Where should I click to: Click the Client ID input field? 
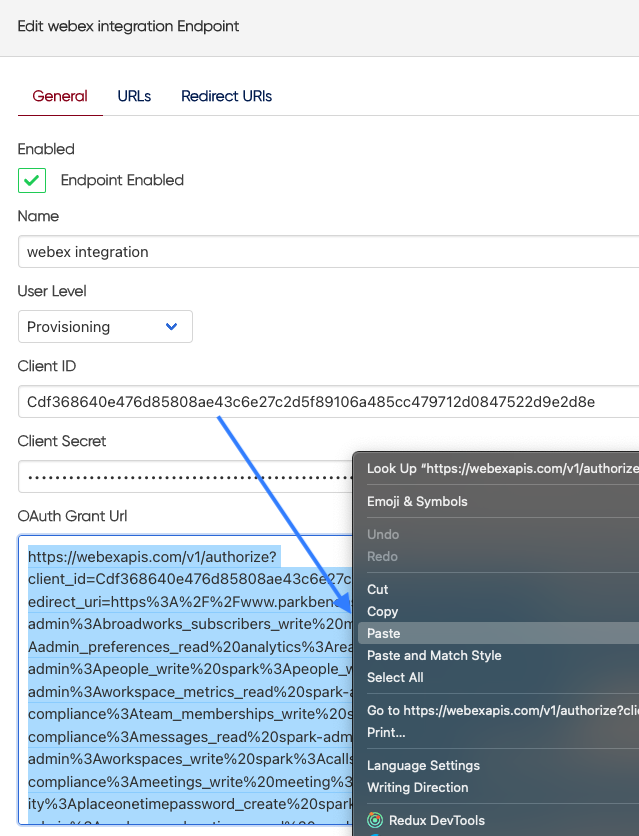(x=328, y=401)
